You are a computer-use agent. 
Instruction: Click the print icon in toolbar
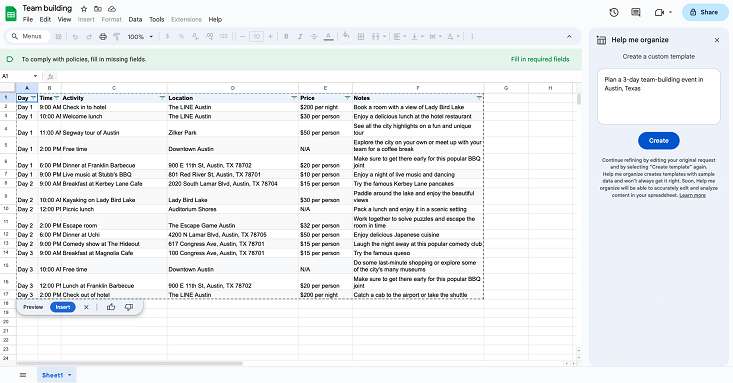[103, 36]
